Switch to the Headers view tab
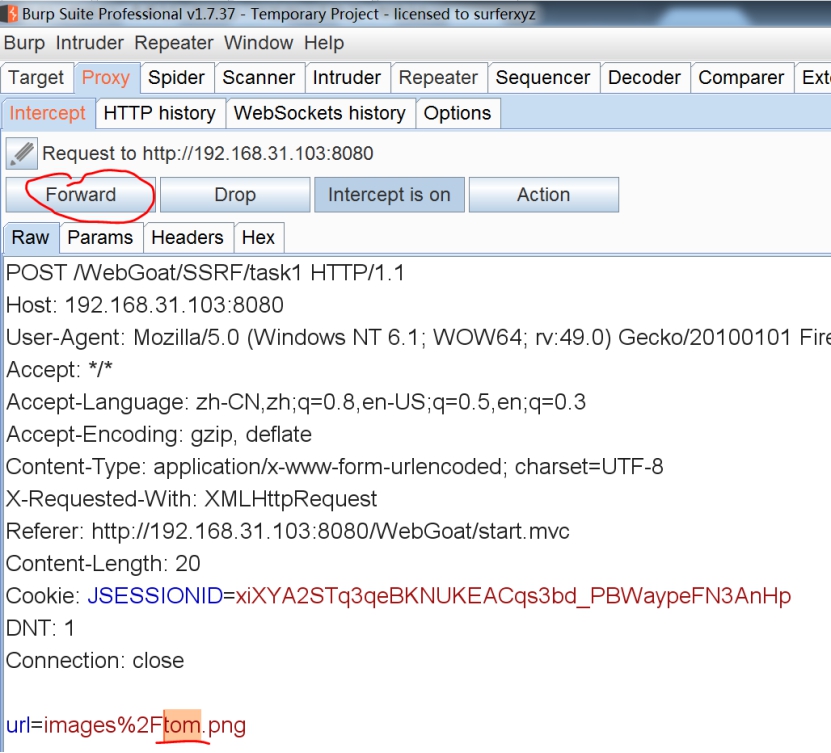Viewport: 831px width, 753px height. pyautogui.click(x=187, y=238)
